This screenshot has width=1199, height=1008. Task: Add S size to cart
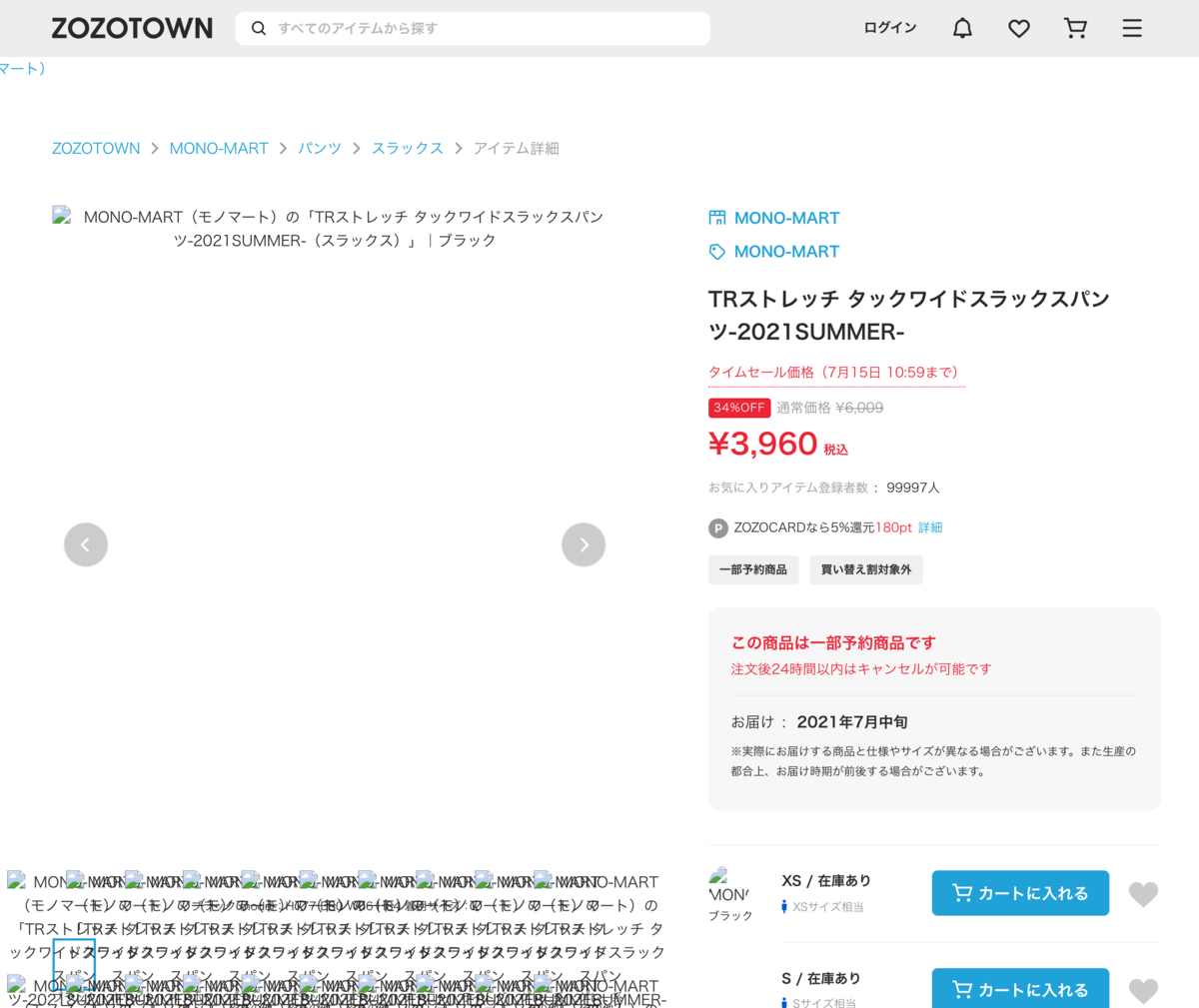click(1020, 989)
